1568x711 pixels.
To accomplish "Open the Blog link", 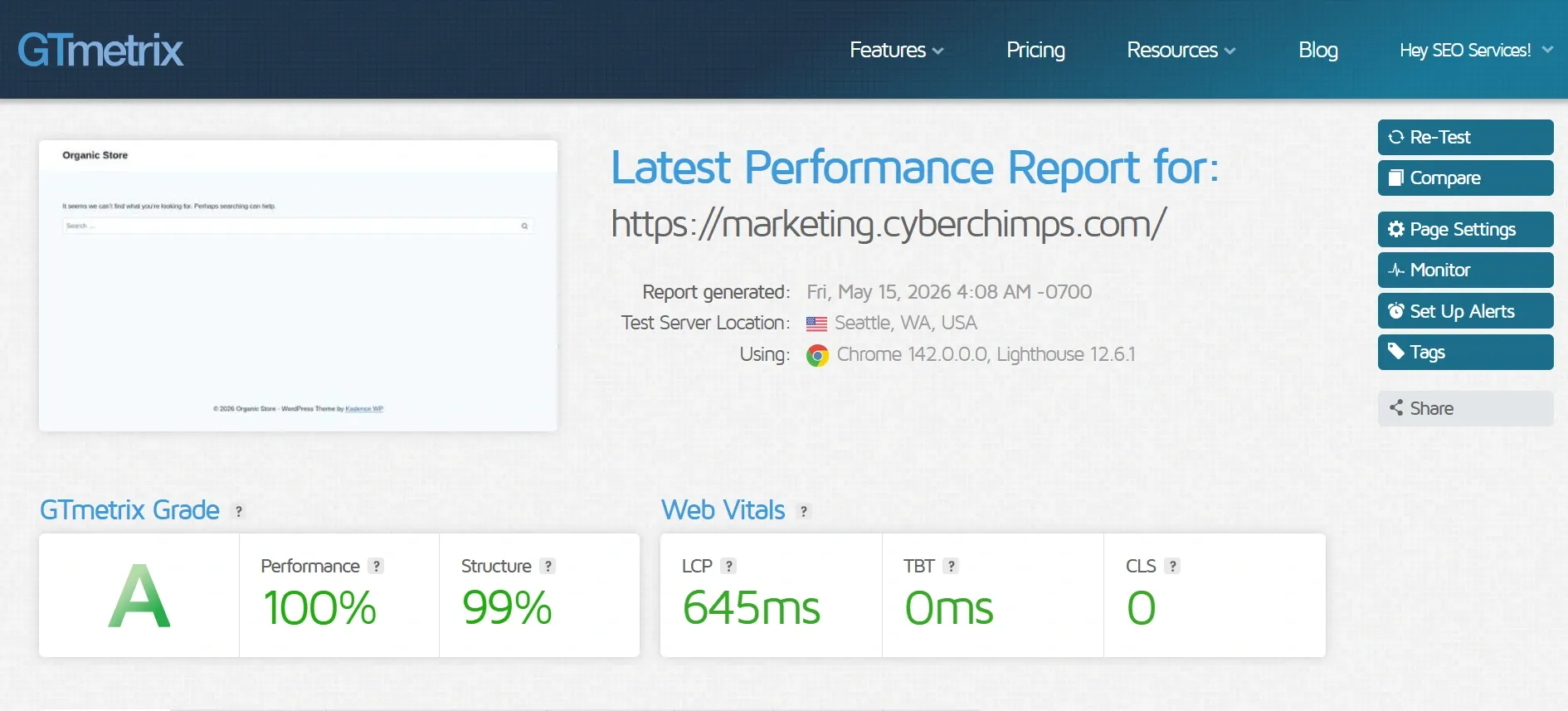I will [x=1318, y=50].
